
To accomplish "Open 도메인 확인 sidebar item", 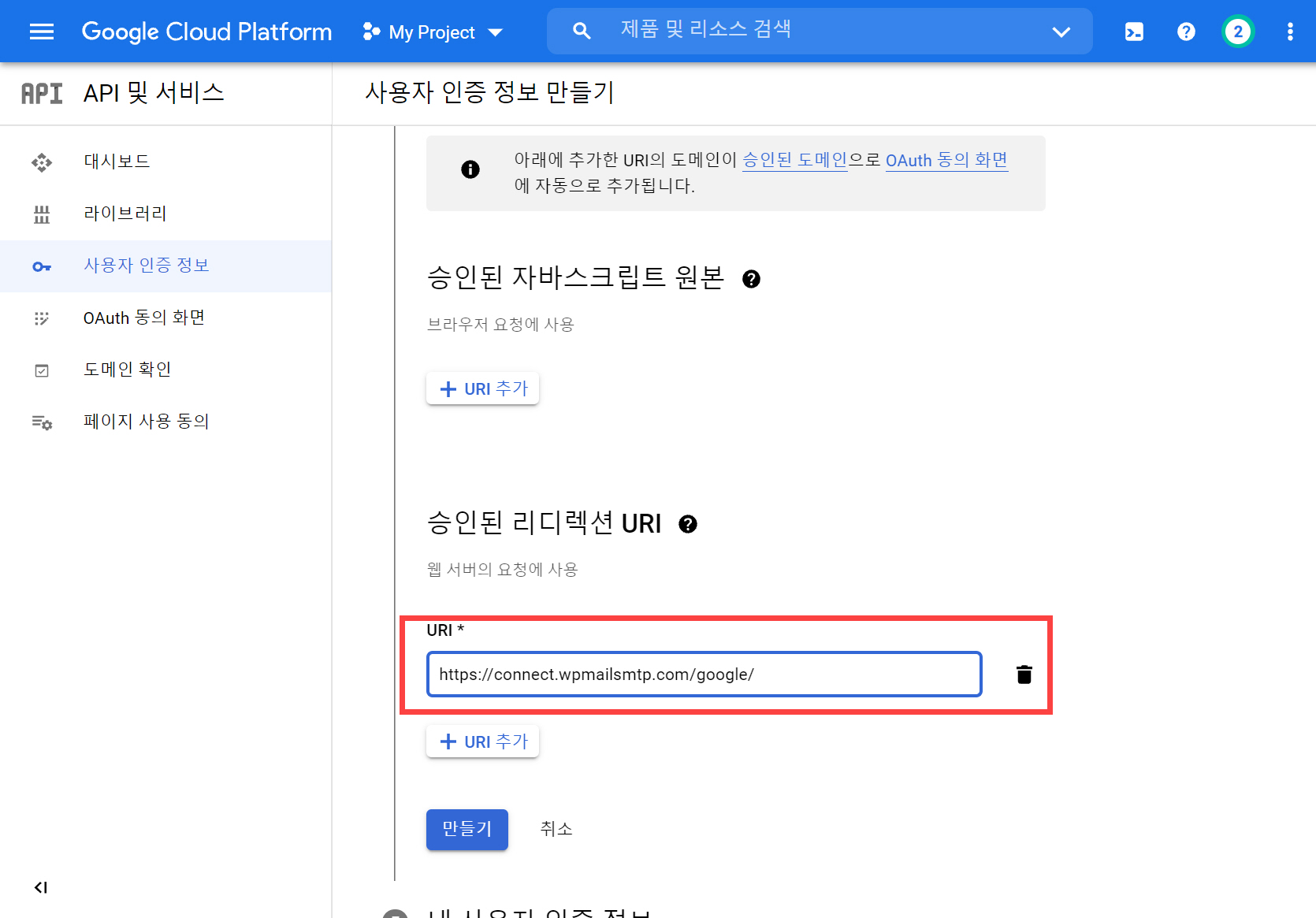I will 165,370.
